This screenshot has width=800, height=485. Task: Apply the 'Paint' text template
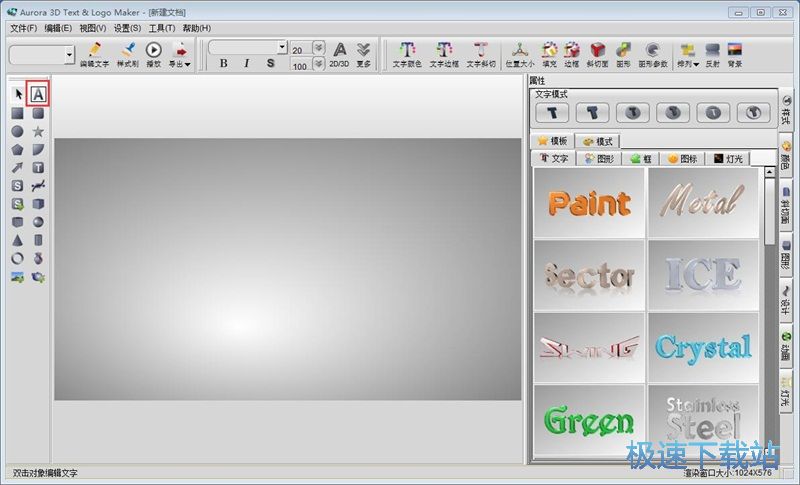click(589, 203)
